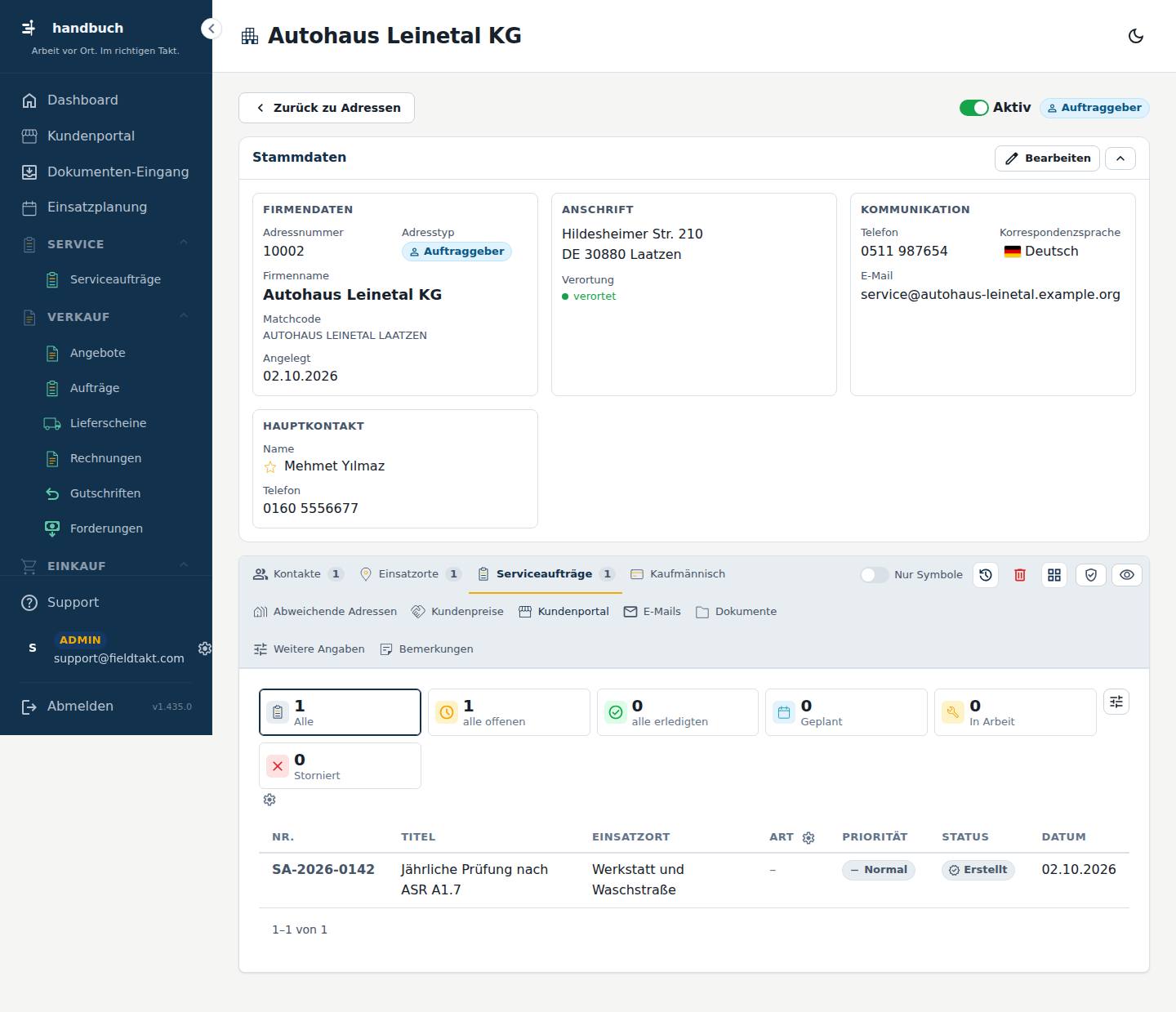1176x1012 pixels.
Task: Click the red trash delete icon
Action: (x=1020, y=575)
